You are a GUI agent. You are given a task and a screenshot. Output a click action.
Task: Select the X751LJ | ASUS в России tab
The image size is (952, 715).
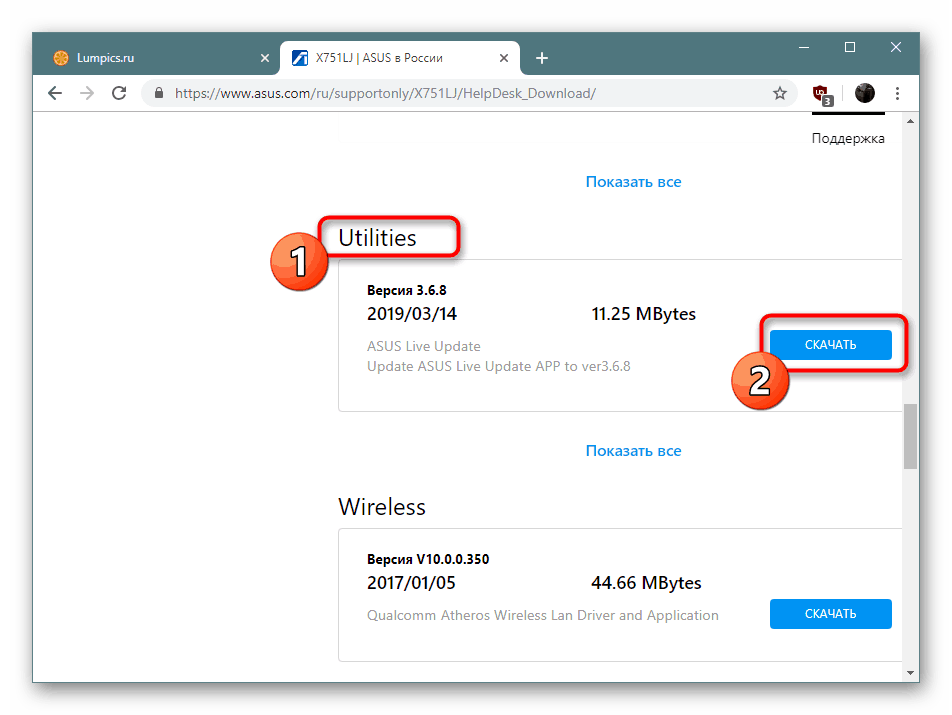[x=400, y=58]
